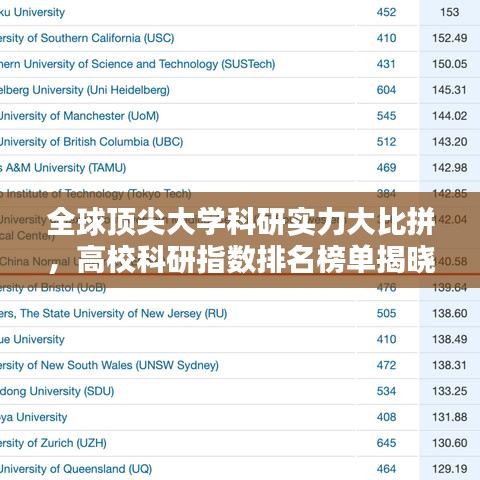Open University of Manchester (UoM) link
The height and width of the screenshot is (480, 480).
(79, 116)
